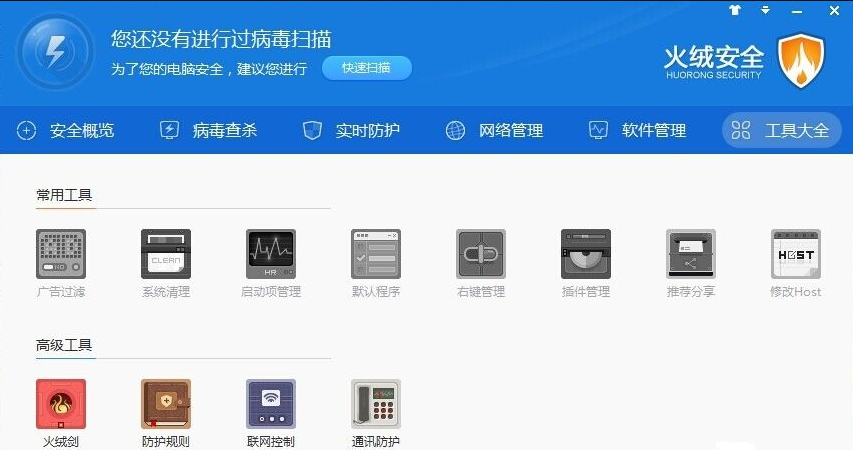Open the 实时防护 real-time protection tab
Viewport: 853px width, 450px height.
[352, 130]
